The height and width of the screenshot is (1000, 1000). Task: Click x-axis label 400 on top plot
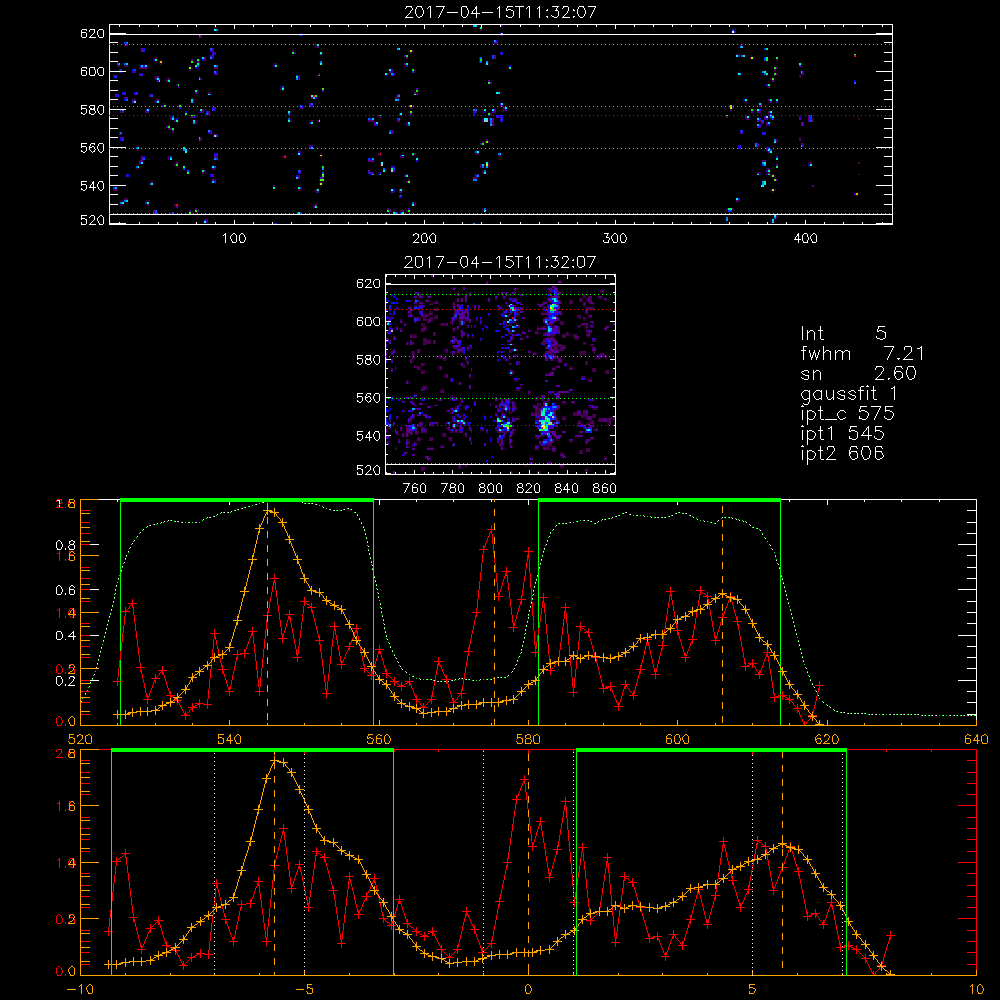point(805,239)
